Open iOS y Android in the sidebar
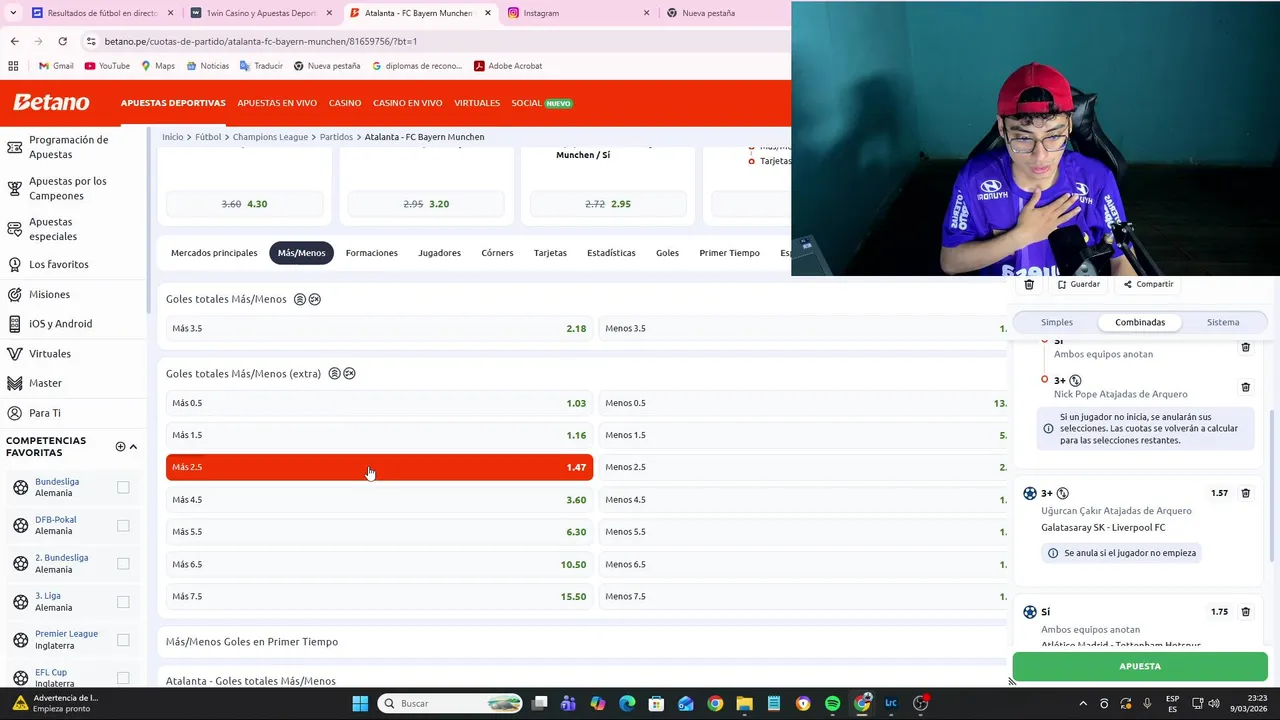This screenshot has height=720, width=1280. (60, 324)
